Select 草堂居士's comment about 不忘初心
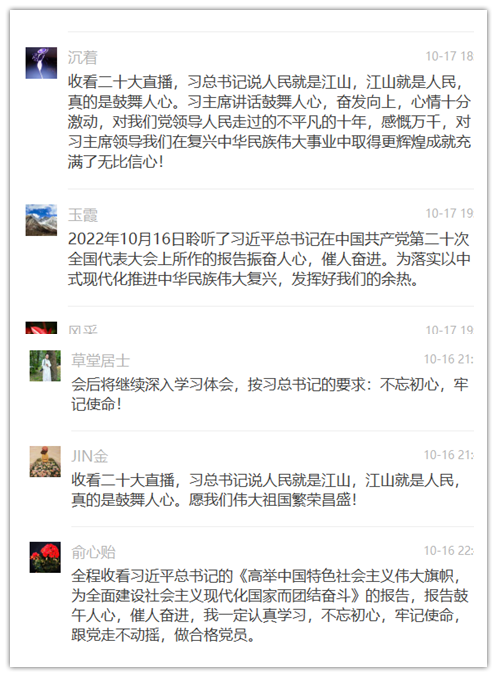This screenshot has width=497, height=677. click(269, 394)
